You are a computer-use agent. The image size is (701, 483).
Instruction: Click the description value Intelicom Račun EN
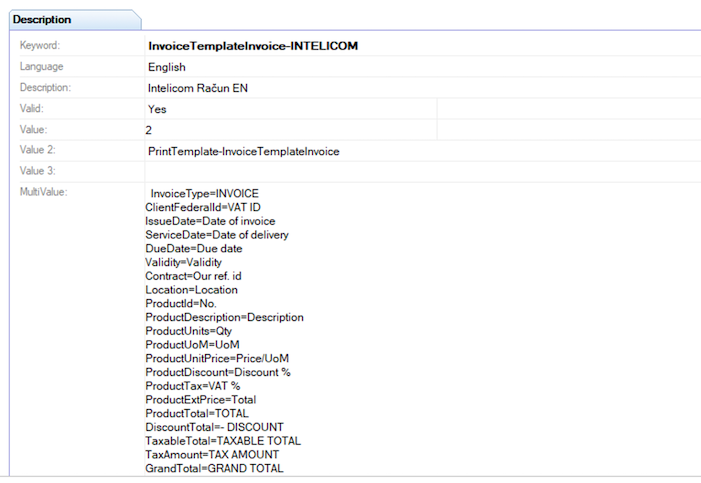point(198,88)
